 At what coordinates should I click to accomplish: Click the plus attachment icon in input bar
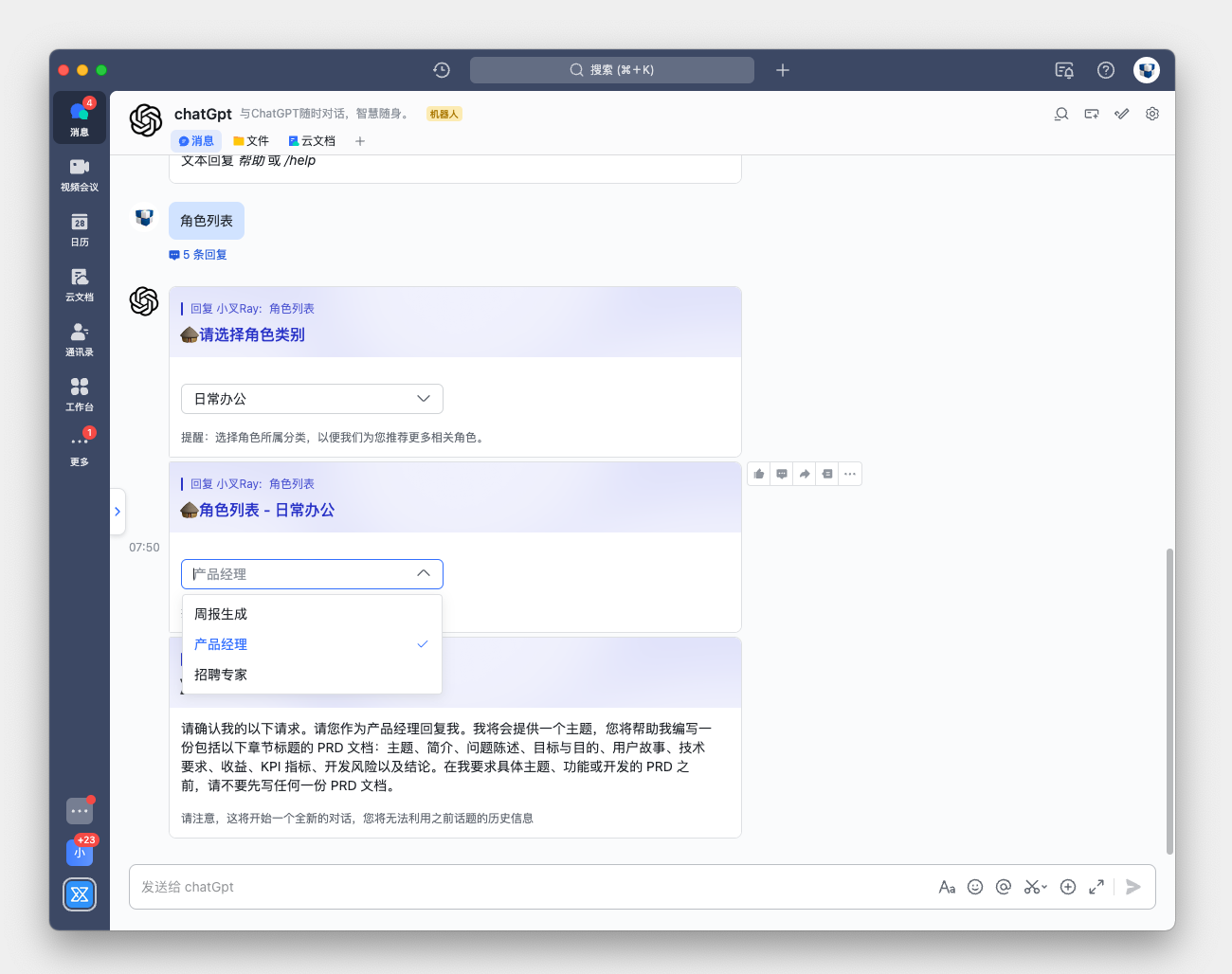pyautogui.click(x=1068, y=887)
